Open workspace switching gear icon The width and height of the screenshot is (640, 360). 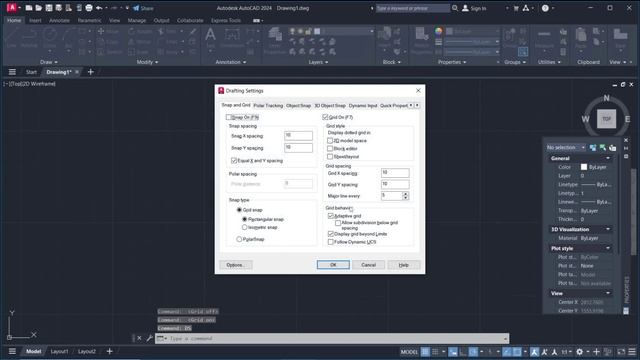click(x=580, y=351)
